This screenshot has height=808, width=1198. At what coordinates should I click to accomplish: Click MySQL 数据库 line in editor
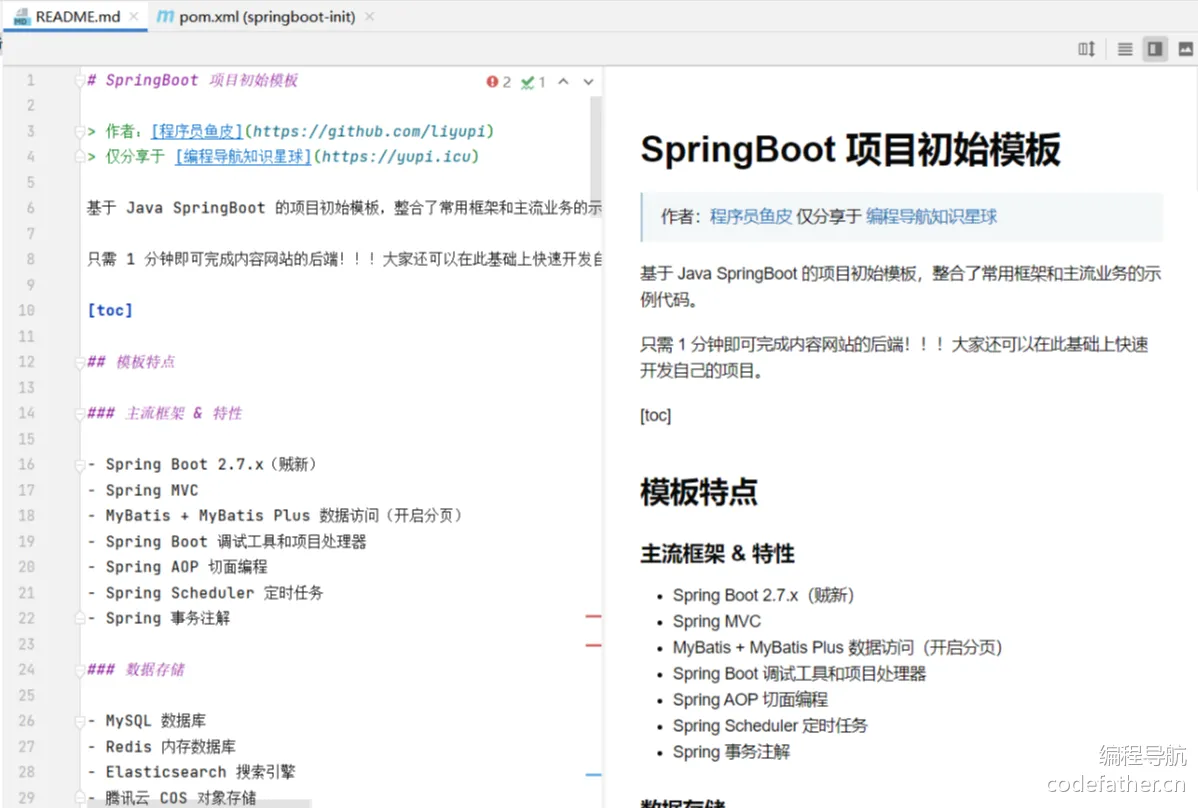(x=147, y=721)
